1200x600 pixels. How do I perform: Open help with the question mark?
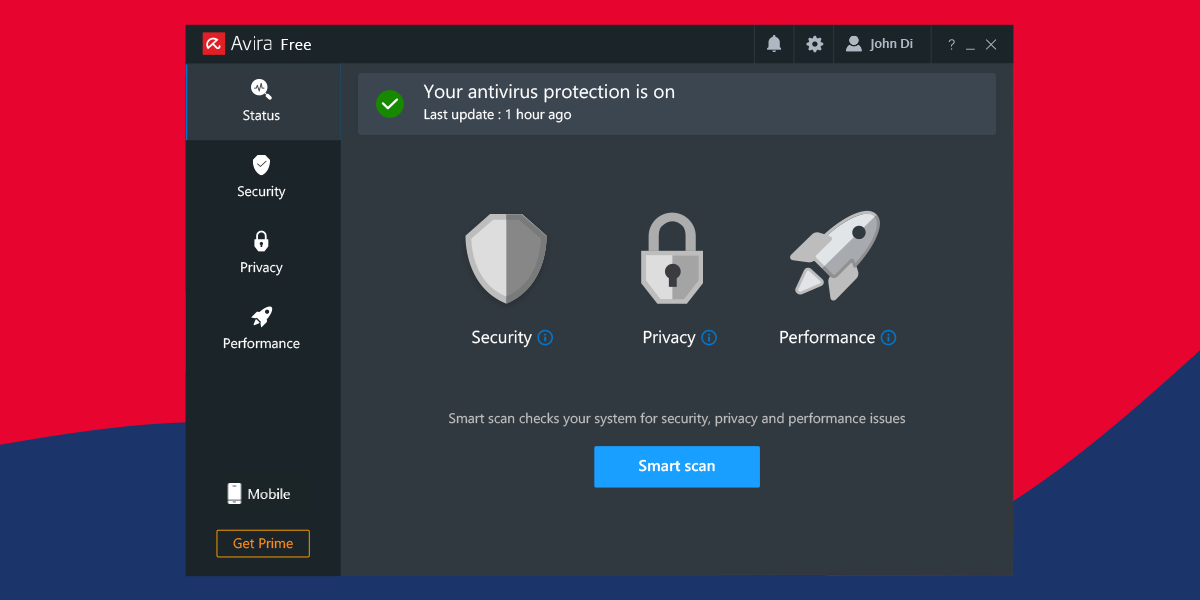[x=950, y=44]
